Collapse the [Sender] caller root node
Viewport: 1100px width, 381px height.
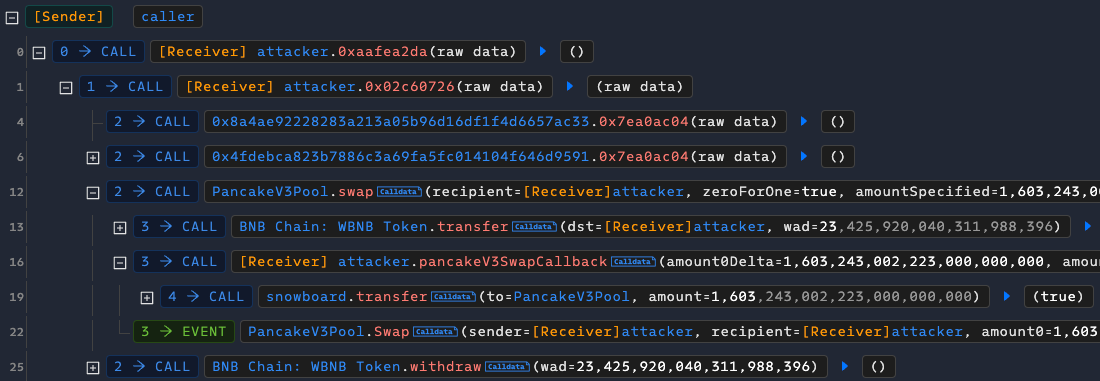[x=12, y=17]
